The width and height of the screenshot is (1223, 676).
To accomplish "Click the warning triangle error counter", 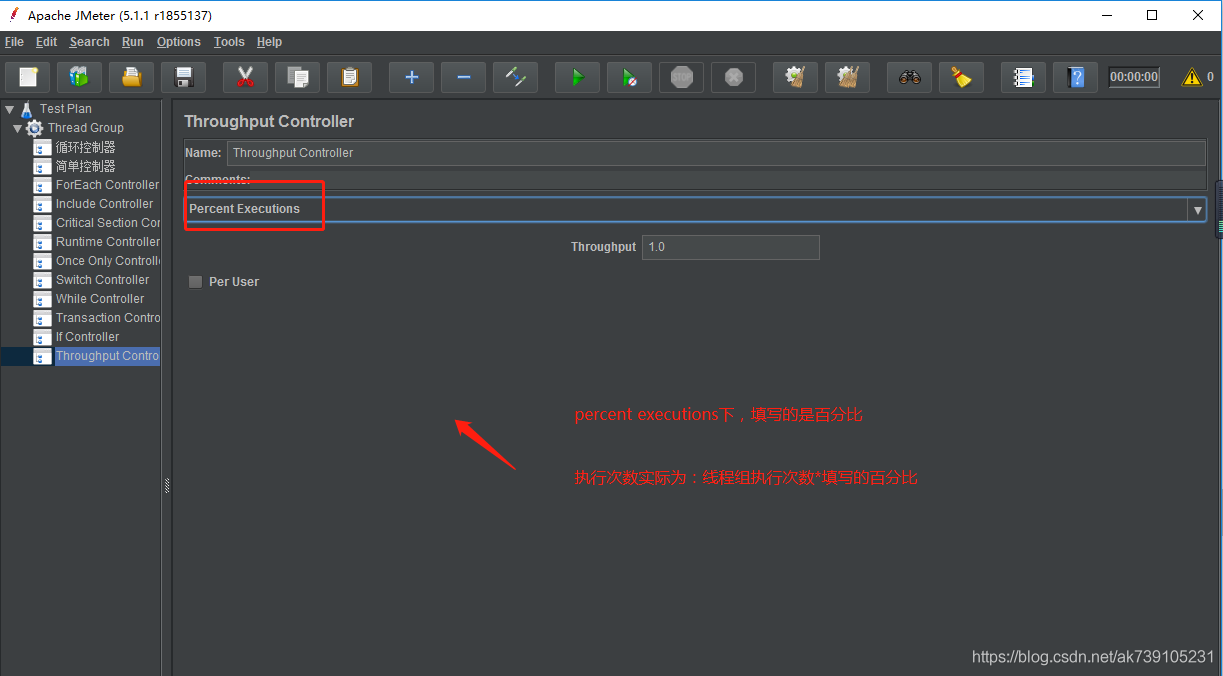I will 1192,77.
